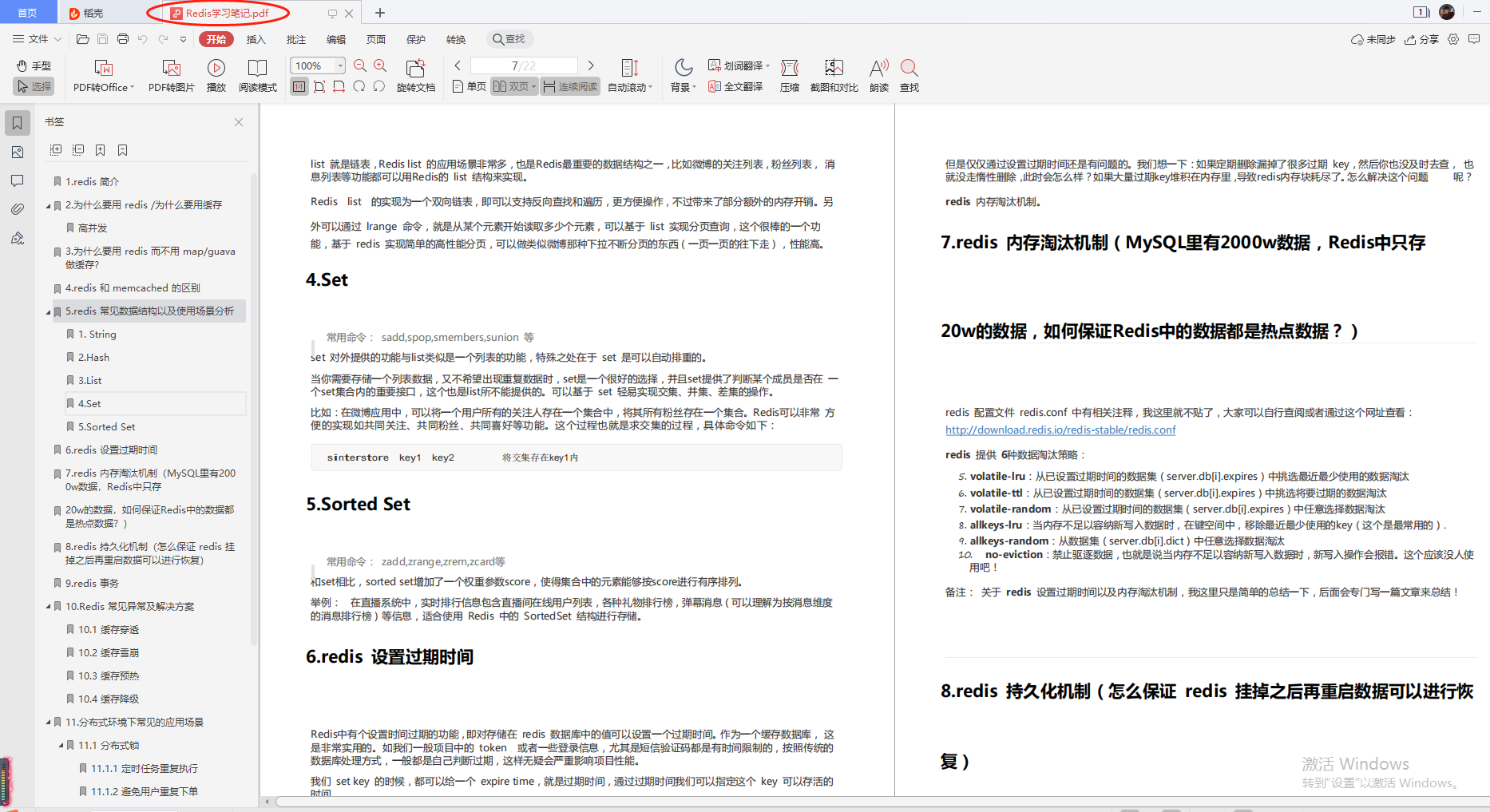Screen dimensions: 1490x812
Task: Select bookmark 6.redis 设置过期时间
Action: coord(111,450)
